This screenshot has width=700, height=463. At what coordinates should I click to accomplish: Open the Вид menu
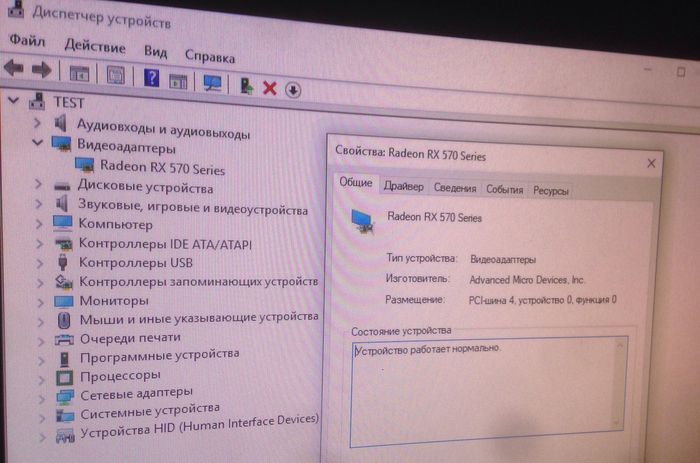[155, 51]
